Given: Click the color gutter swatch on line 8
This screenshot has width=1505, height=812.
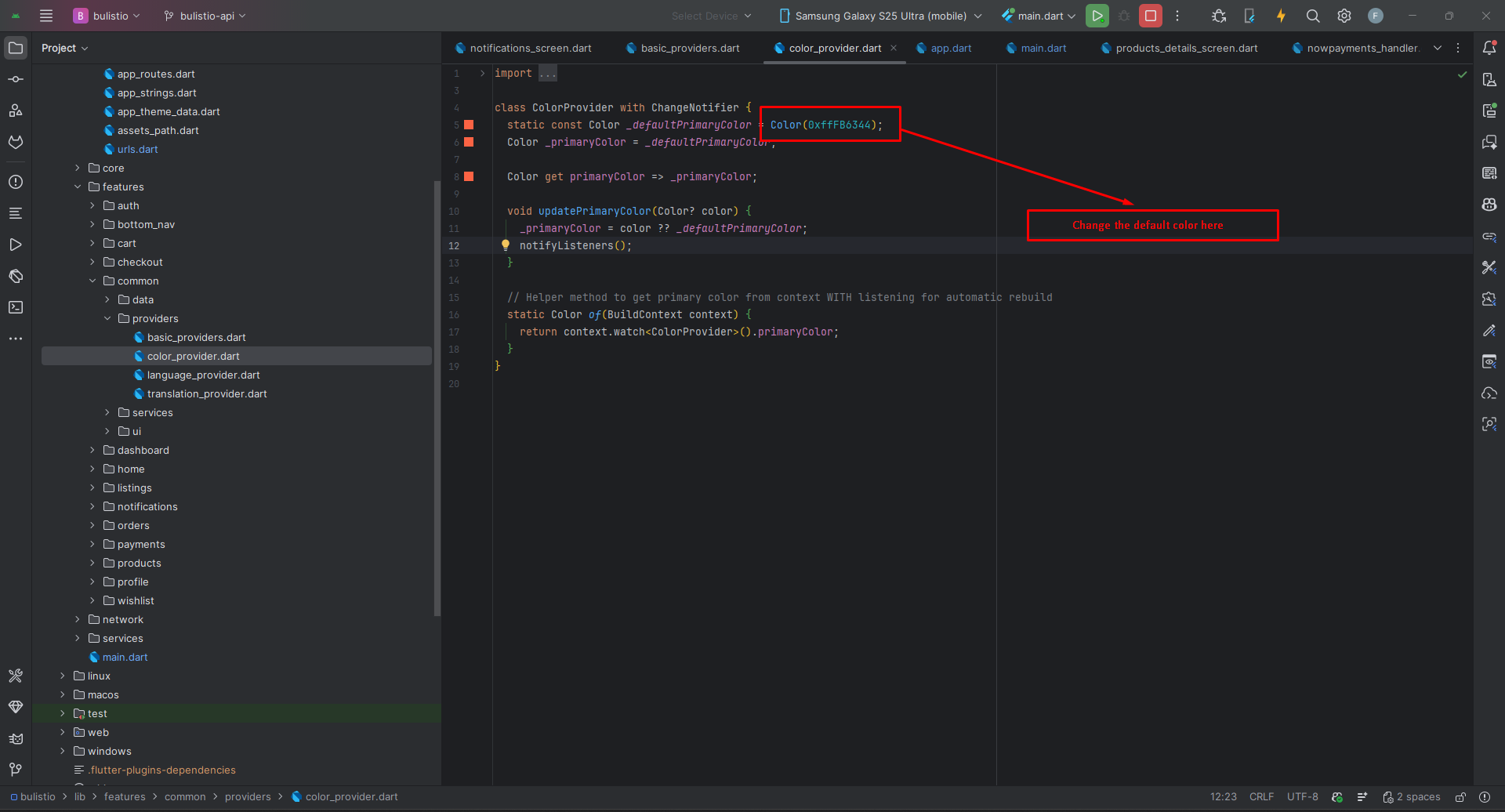Looking at the screenshot, I should click(469, 176).
